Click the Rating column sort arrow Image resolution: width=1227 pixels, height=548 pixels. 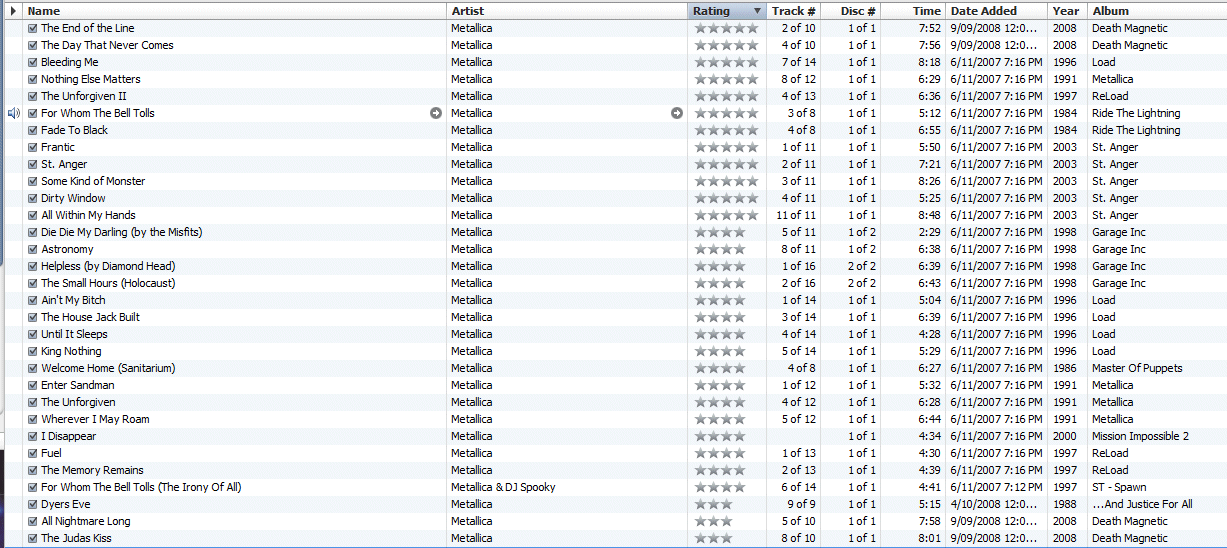pos(757,11)
